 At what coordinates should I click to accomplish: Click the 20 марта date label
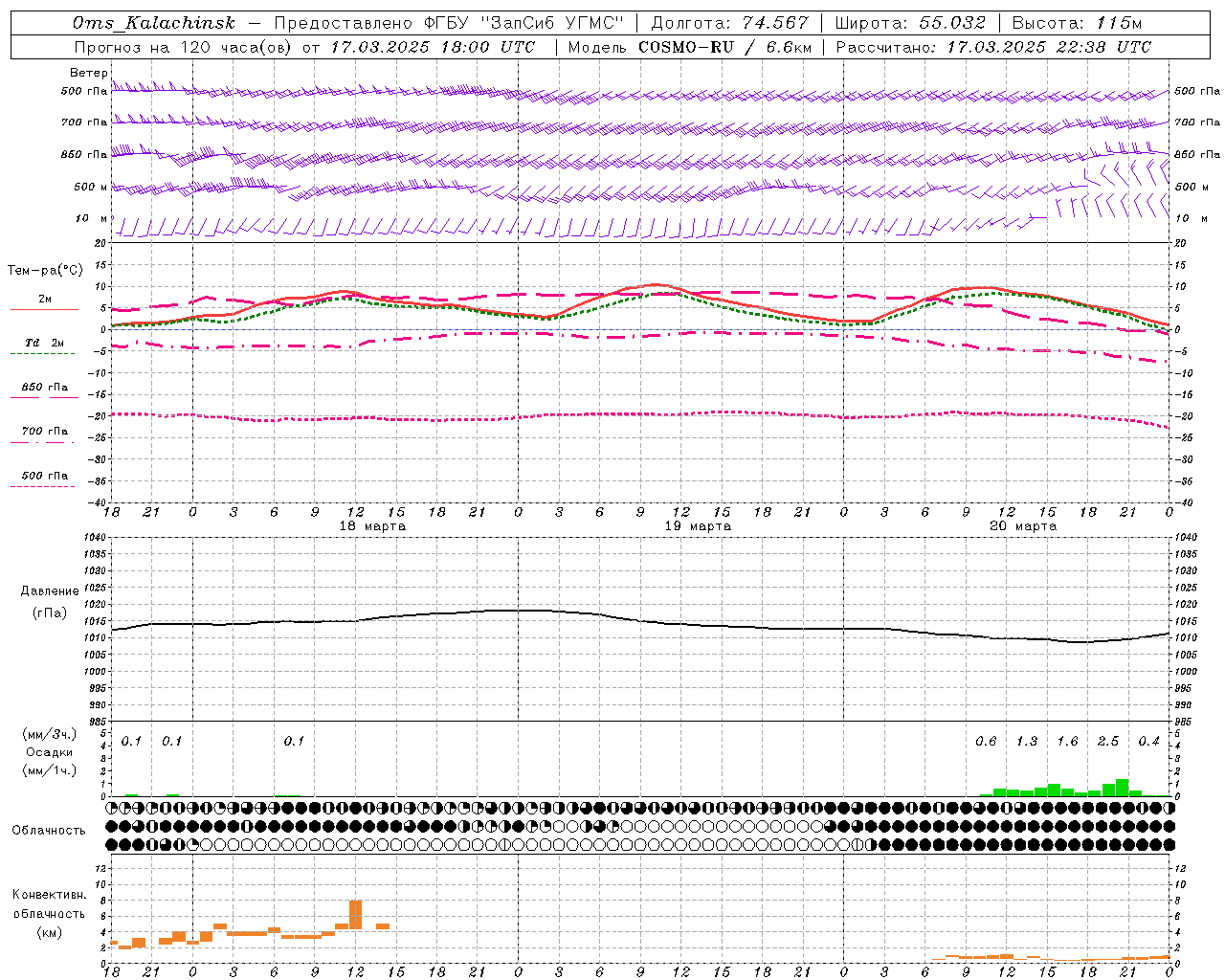pos(1024,526)
